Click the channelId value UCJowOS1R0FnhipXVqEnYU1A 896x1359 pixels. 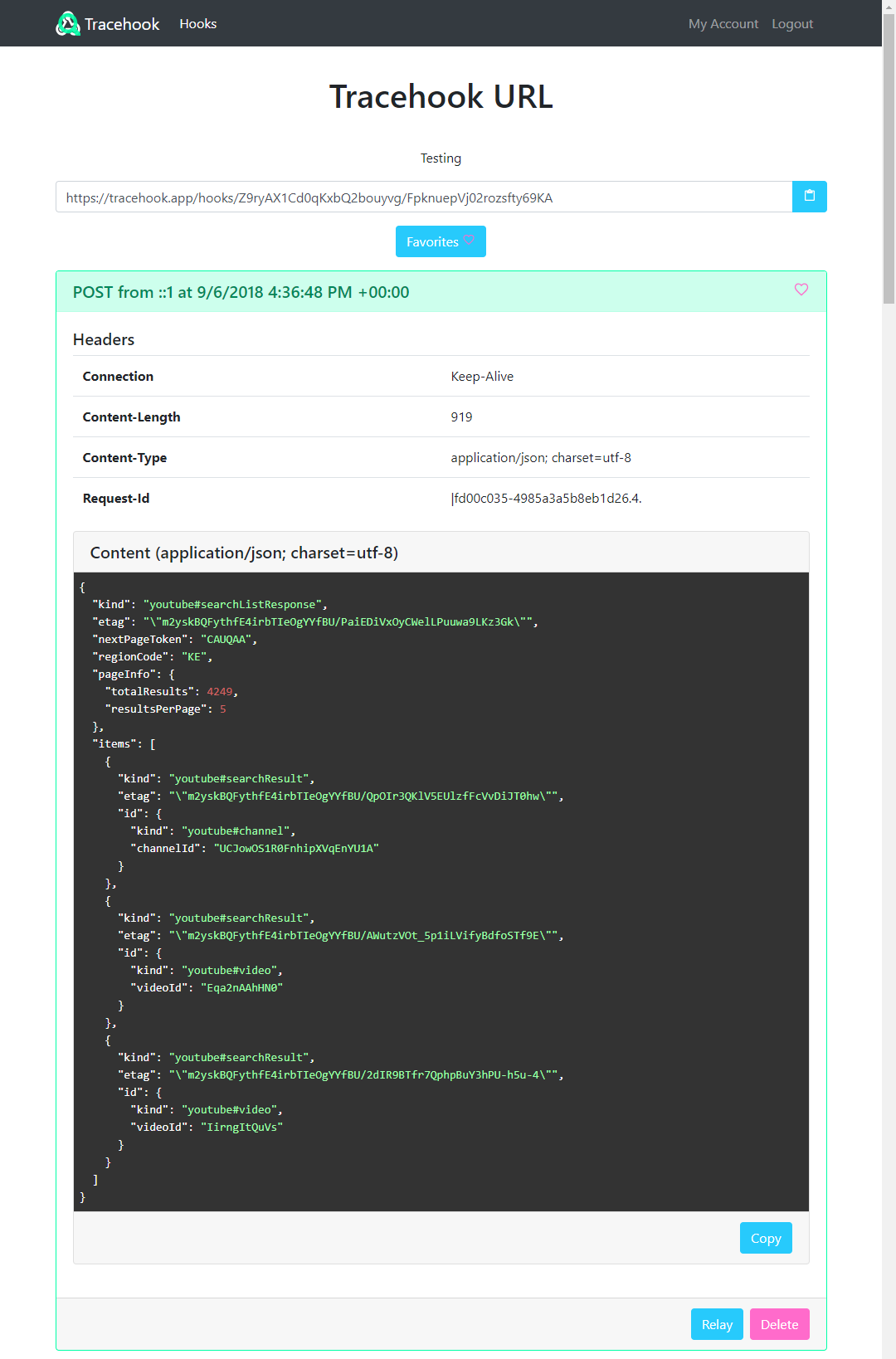click(x=296, y=849)
